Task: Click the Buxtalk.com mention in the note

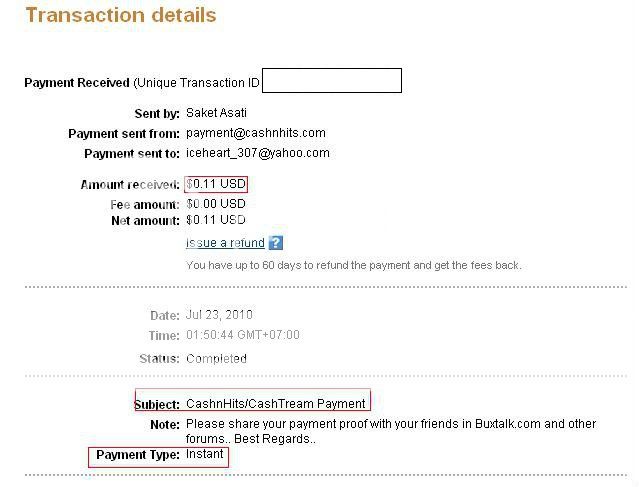Action: click(x=508, y=424)
